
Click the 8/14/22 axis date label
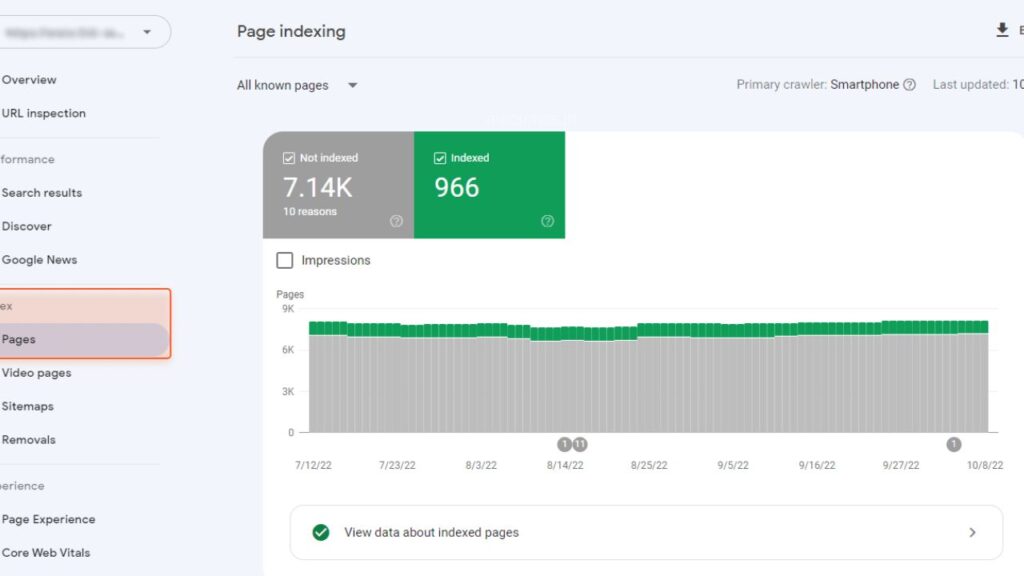[565, 466]
